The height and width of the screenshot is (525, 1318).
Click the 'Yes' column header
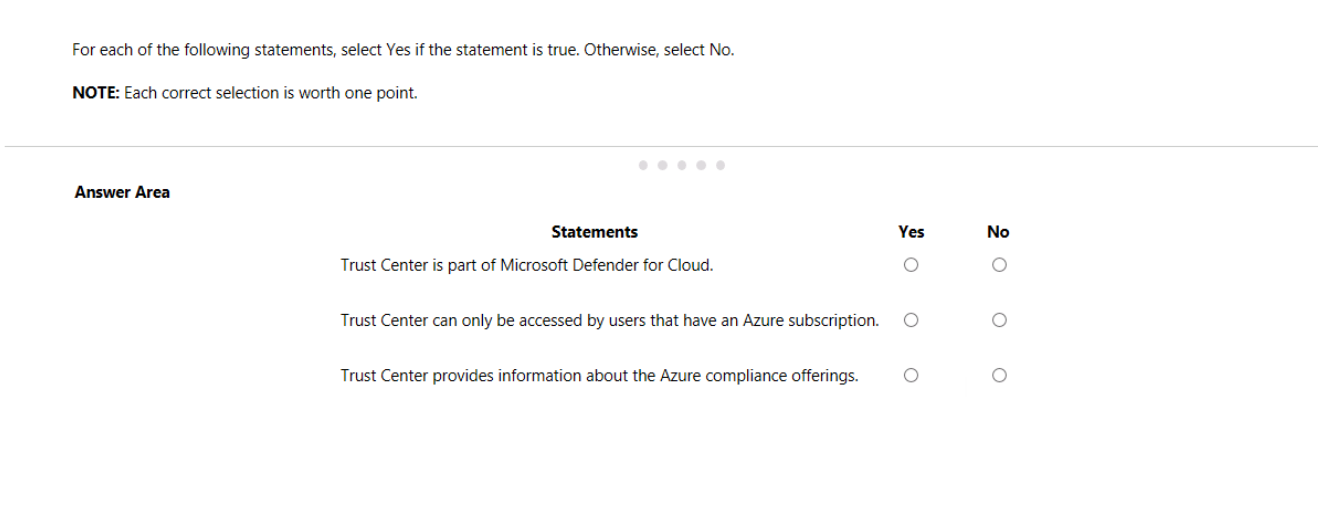click(x=911, y=232)
